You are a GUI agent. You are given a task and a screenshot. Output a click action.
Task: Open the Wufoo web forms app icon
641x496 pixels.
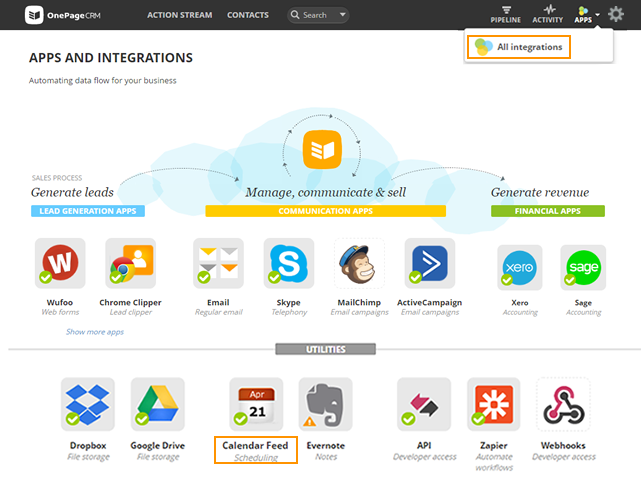(x=60, y=263)
